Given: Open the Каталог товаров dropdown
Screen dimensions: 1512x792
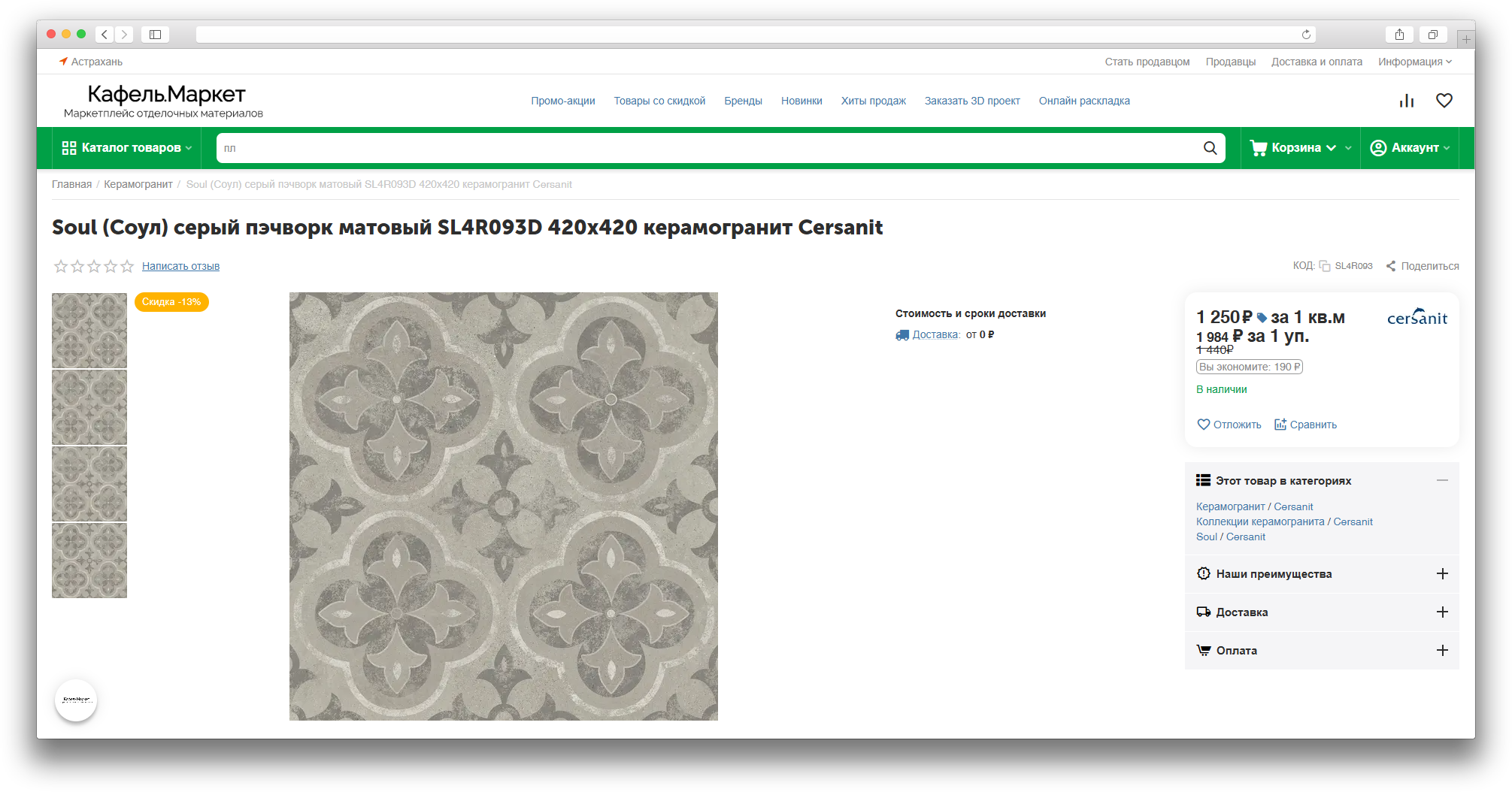Looking at the screenshot, I should [x=127, y=148].
